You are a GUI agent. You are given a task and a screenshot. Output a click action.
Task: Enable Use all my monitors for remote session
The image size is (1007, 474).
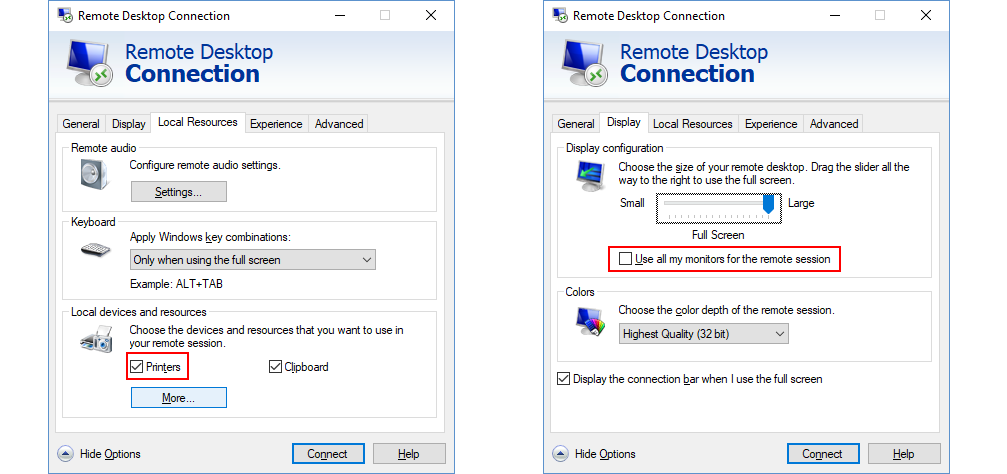625,259
